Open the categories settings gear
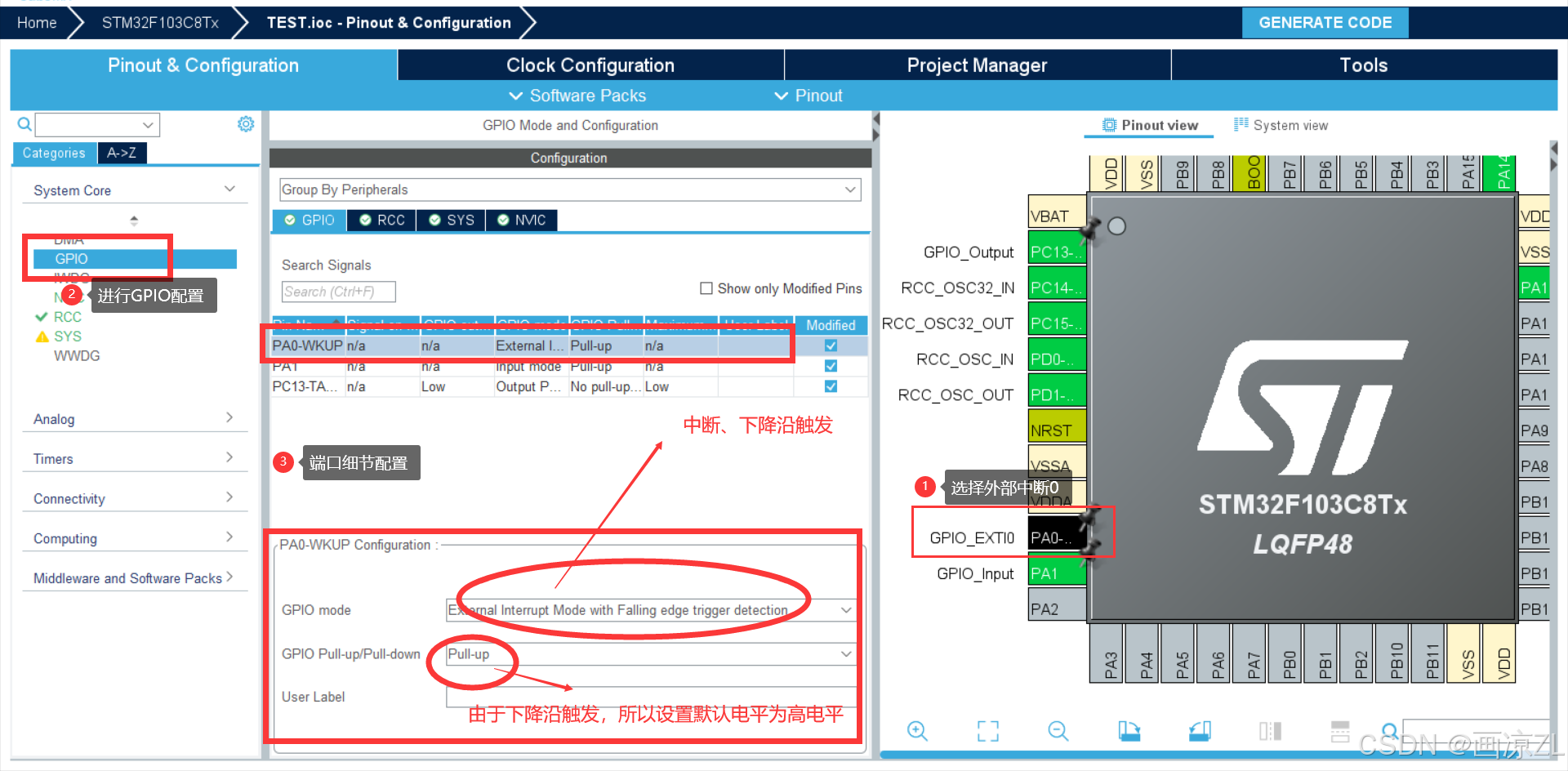Image resolution: width=1568 pixels, height=771 pixels. click(x=246, y=124)
